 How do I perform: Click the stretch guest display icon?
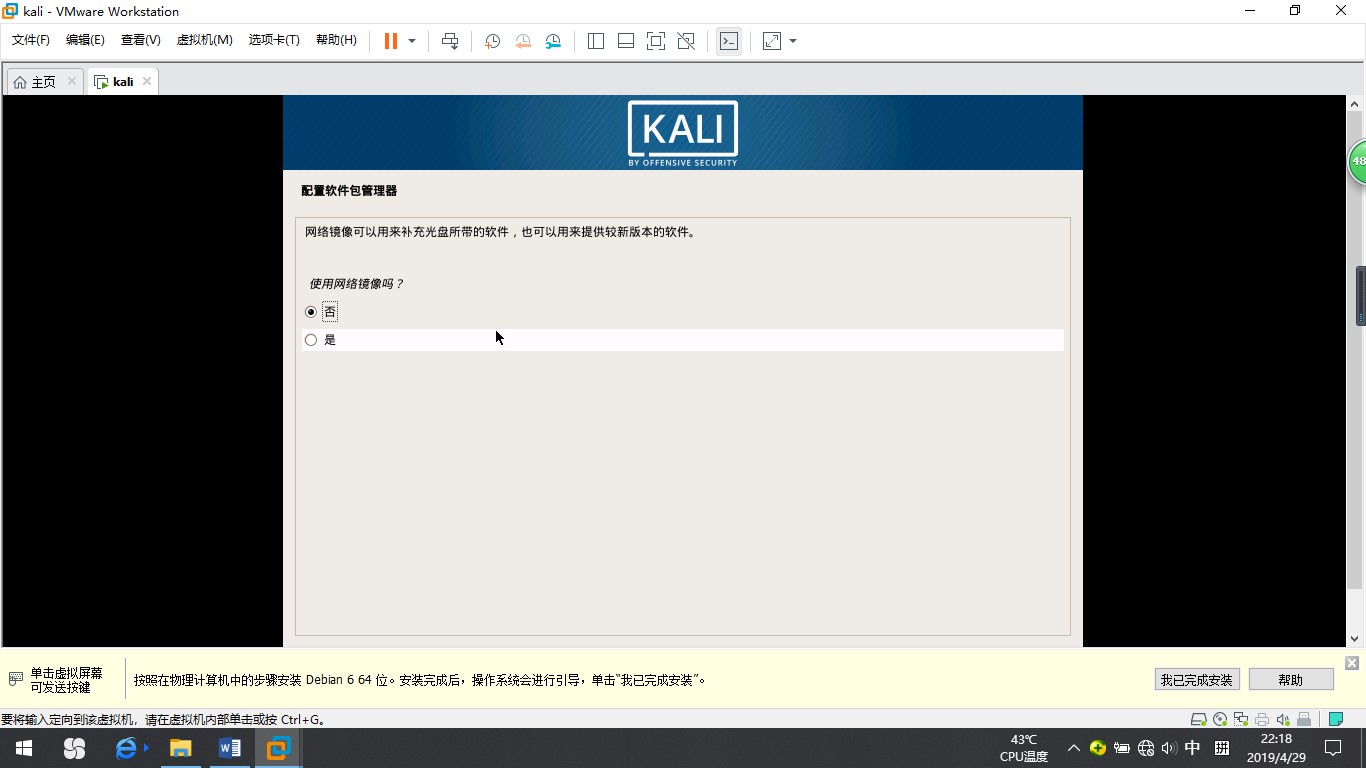pyautogui.click(x=772, y=41)
